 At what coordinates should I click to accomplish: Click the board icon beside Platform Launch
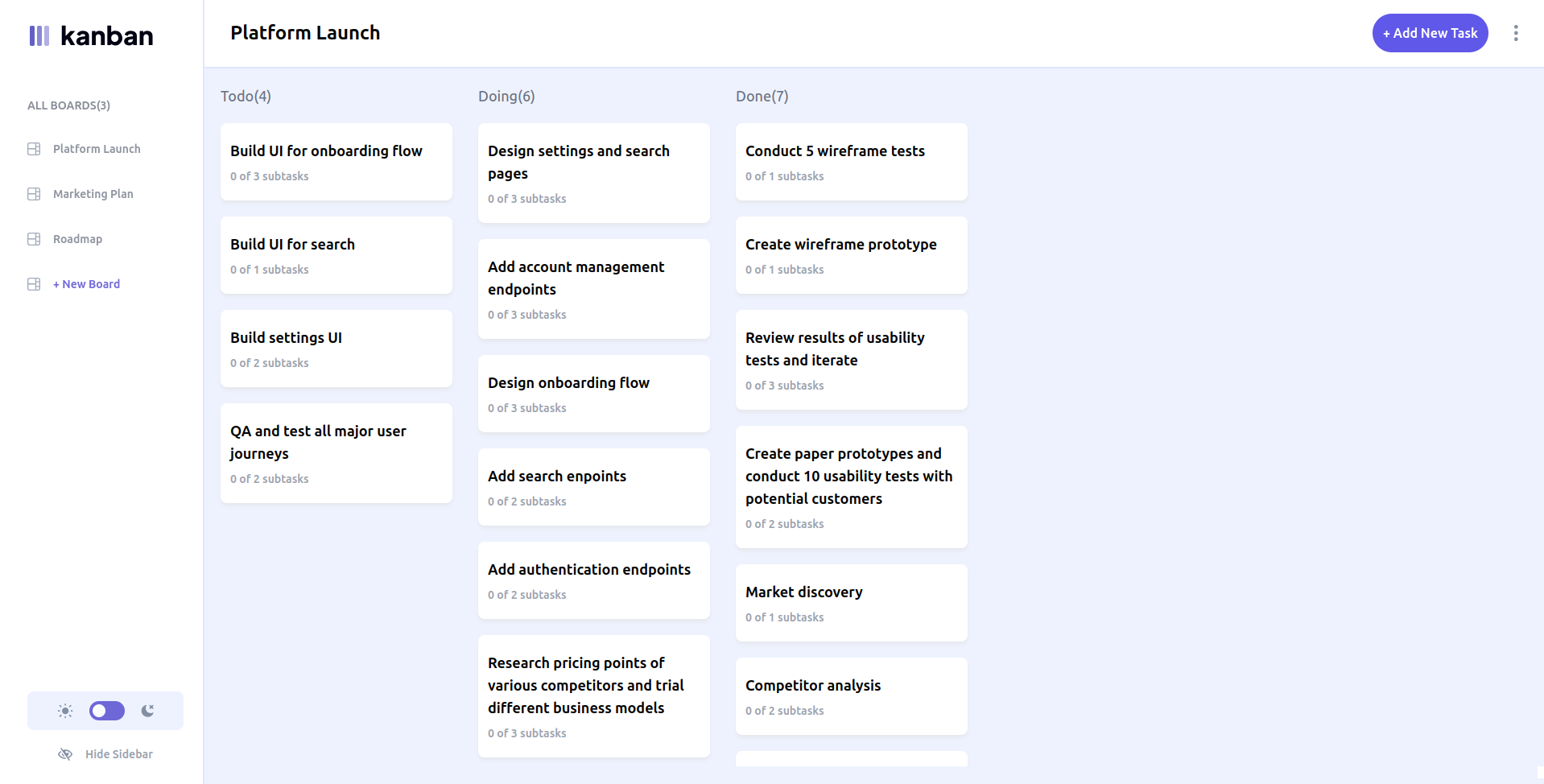(34, 149)
